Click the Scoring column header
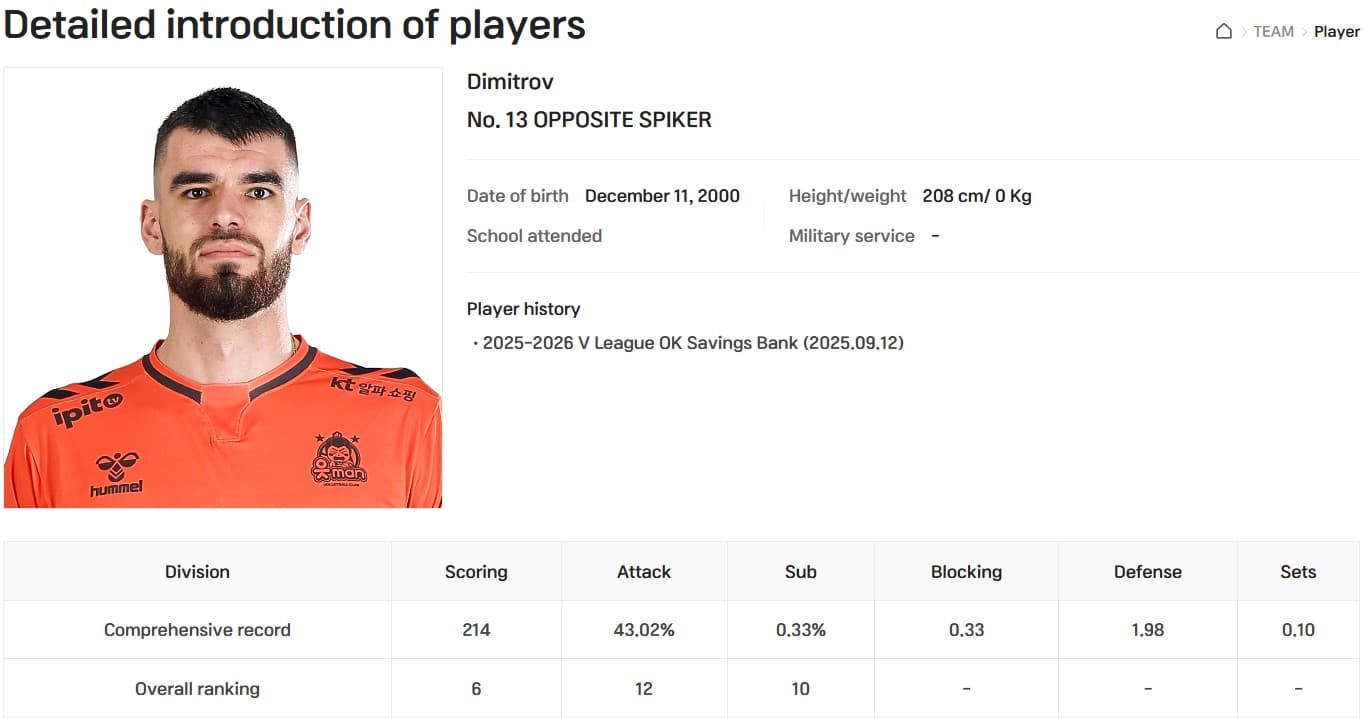This screenshot has height=718, width=1364. click(476, 572)
